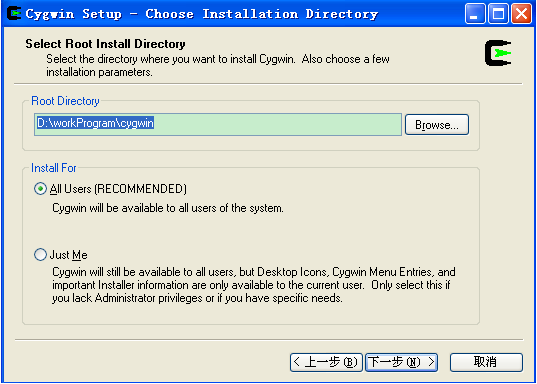Click the 'Install For' group label
The image size is (537, 384).
pyautogui.click(x=54, y=168)
